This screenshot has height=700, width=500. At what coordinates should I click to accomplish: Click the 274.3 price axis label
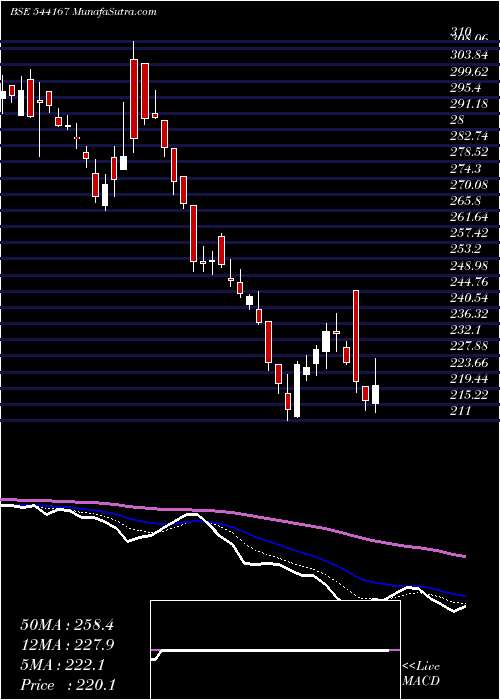tap(466, 168)
